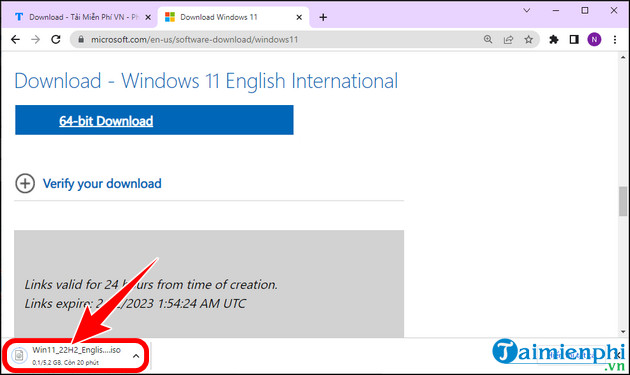Share this page using the share icon
The width and height of the screenshot is (630, 375).
click(x=508, y=39)
